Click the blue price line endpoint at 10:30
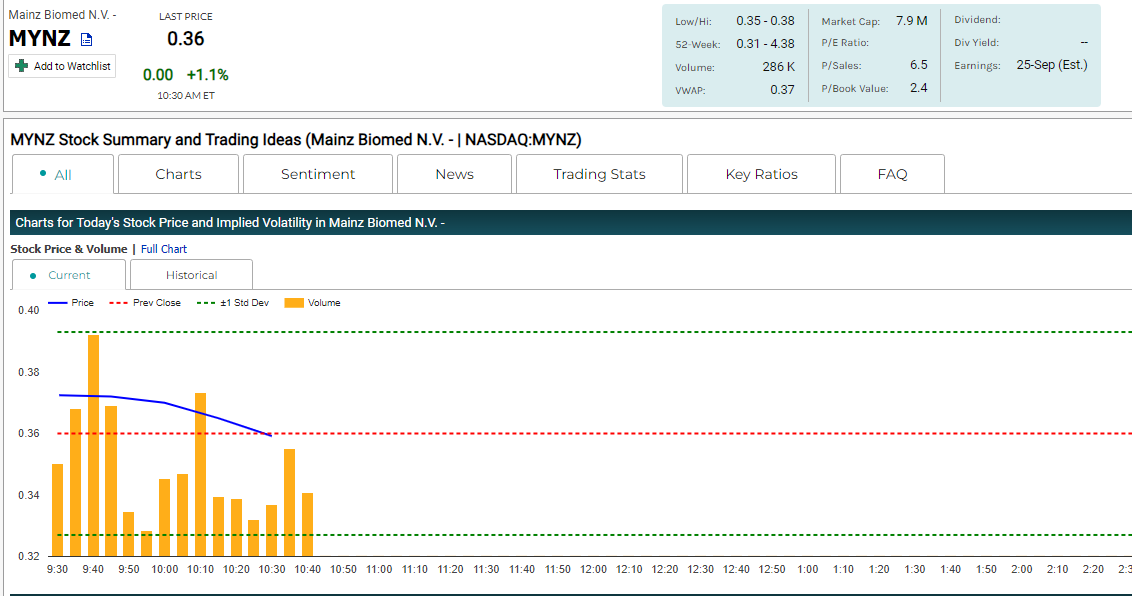Viewport: 1132px width, 596px height. coord(271,435)
